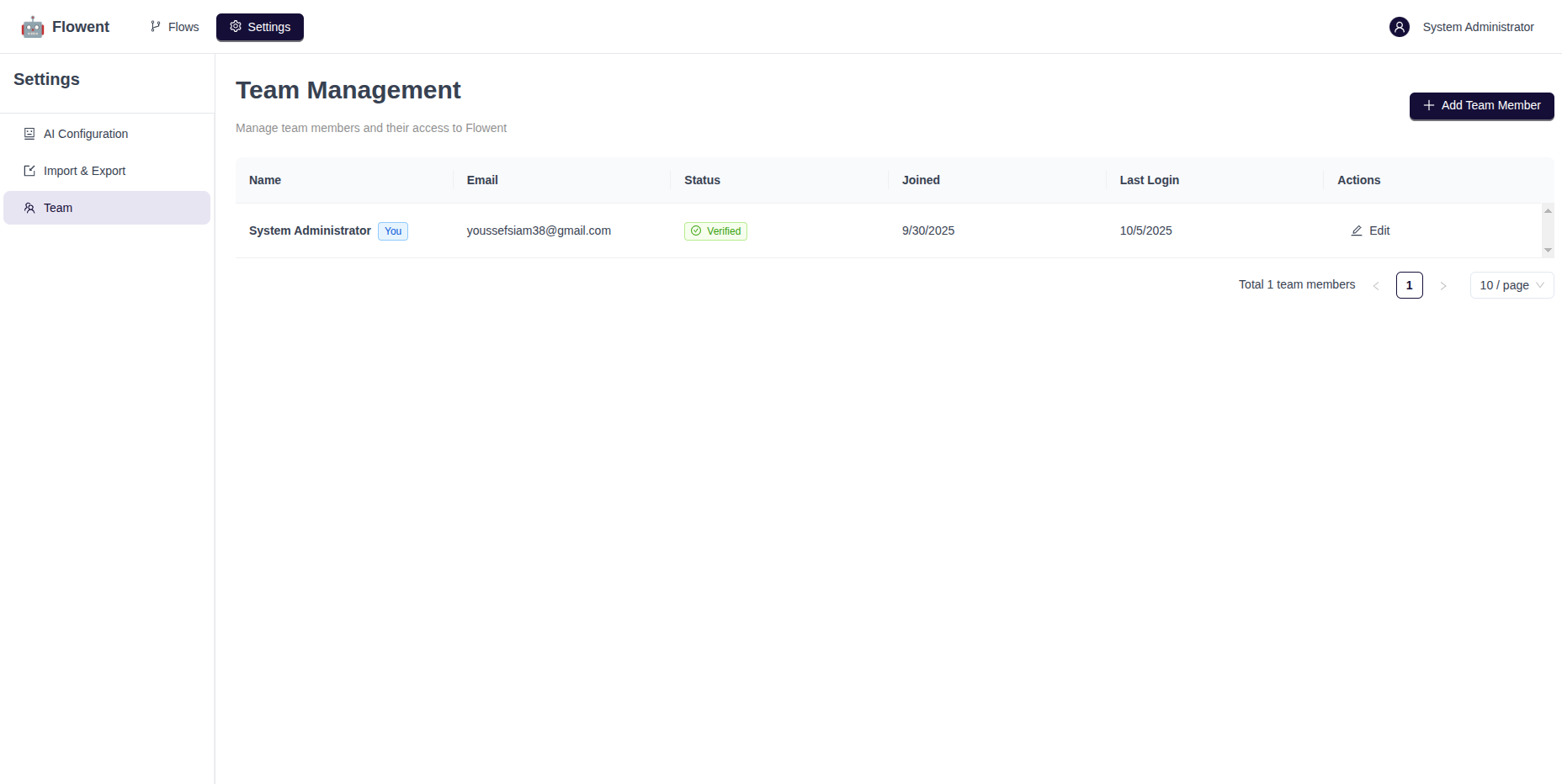The width and height of the screenshot is (1562, 784).
Task: Select page 1 in pagination
Action: (1409, 285)
